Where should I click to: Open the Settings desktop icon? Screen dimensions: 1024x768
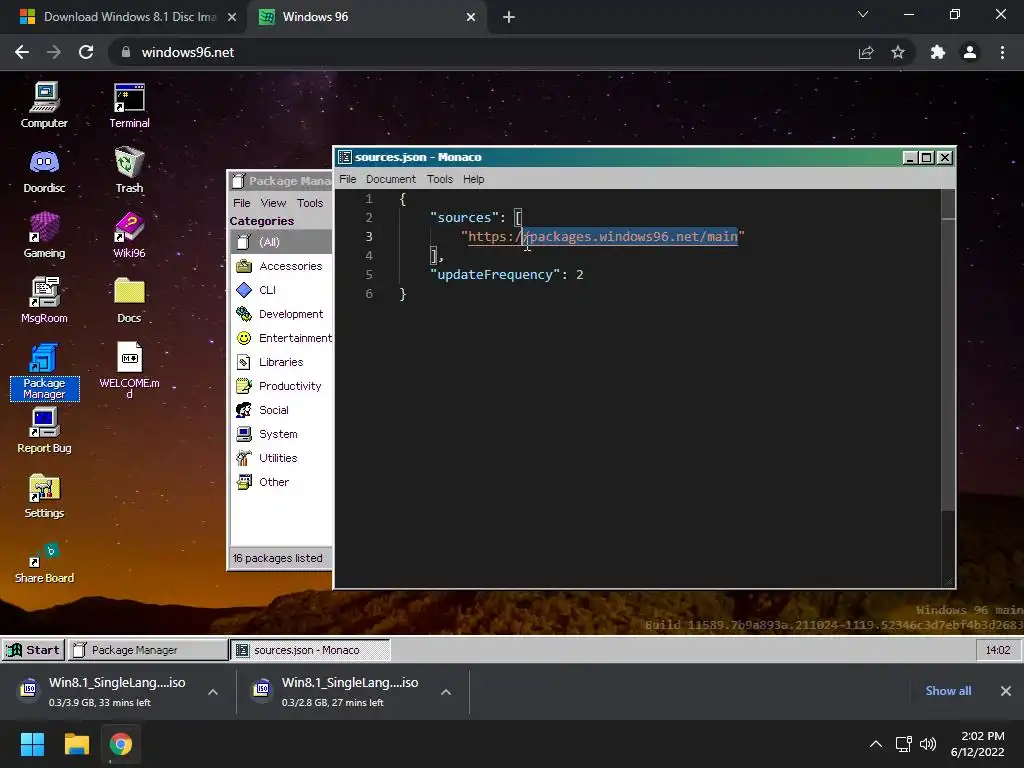(x=44, y=496)
